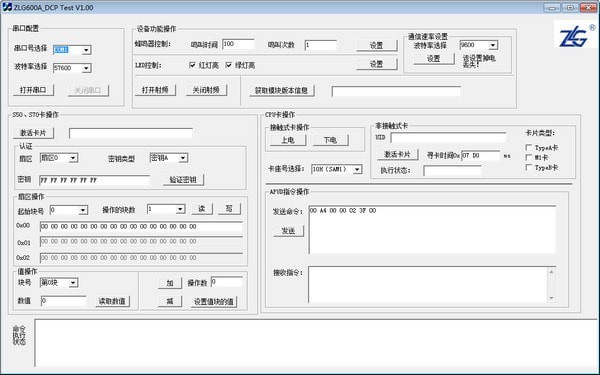The image size is (600, 375).
Task: Open the 9600 波特率选择 dropdown in 通信速率设置
Action: tap(493, 45)
